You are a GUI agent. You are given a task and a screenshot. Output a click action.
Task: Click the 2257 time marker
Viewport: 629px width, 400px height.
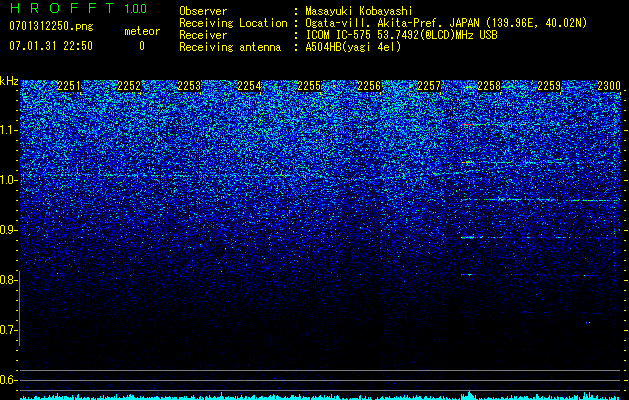[429, 86]
